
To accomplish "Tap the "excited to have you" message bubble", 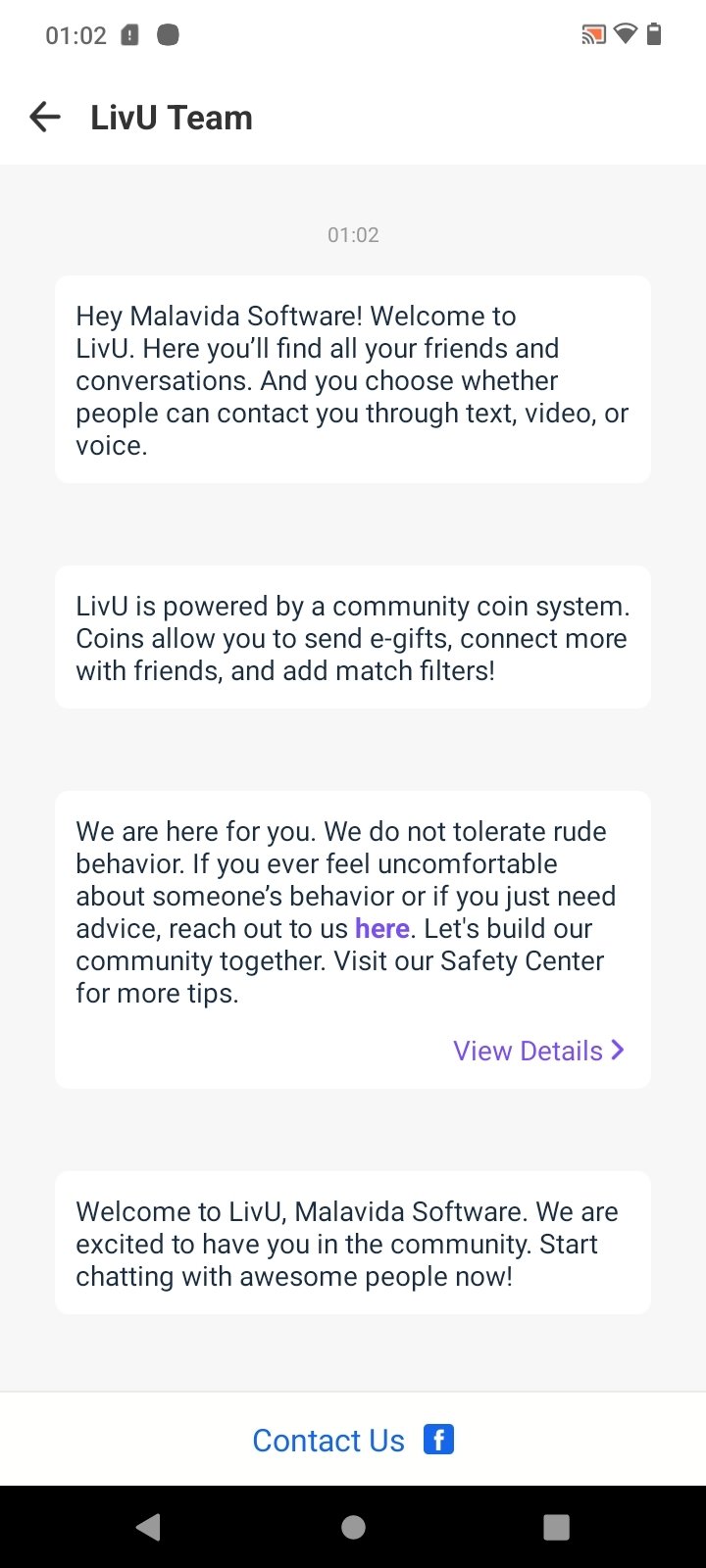I will pyautogui.click(x=353, y=1243).
